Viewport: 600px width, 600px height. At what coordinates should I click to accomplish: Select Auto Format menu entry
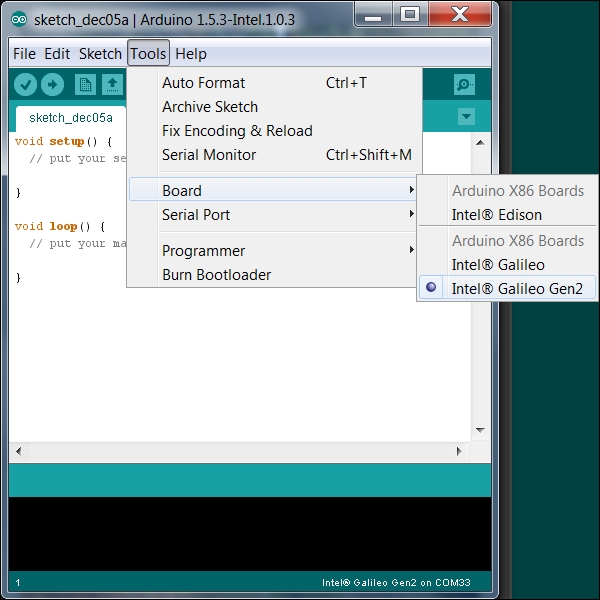(273, 83)
